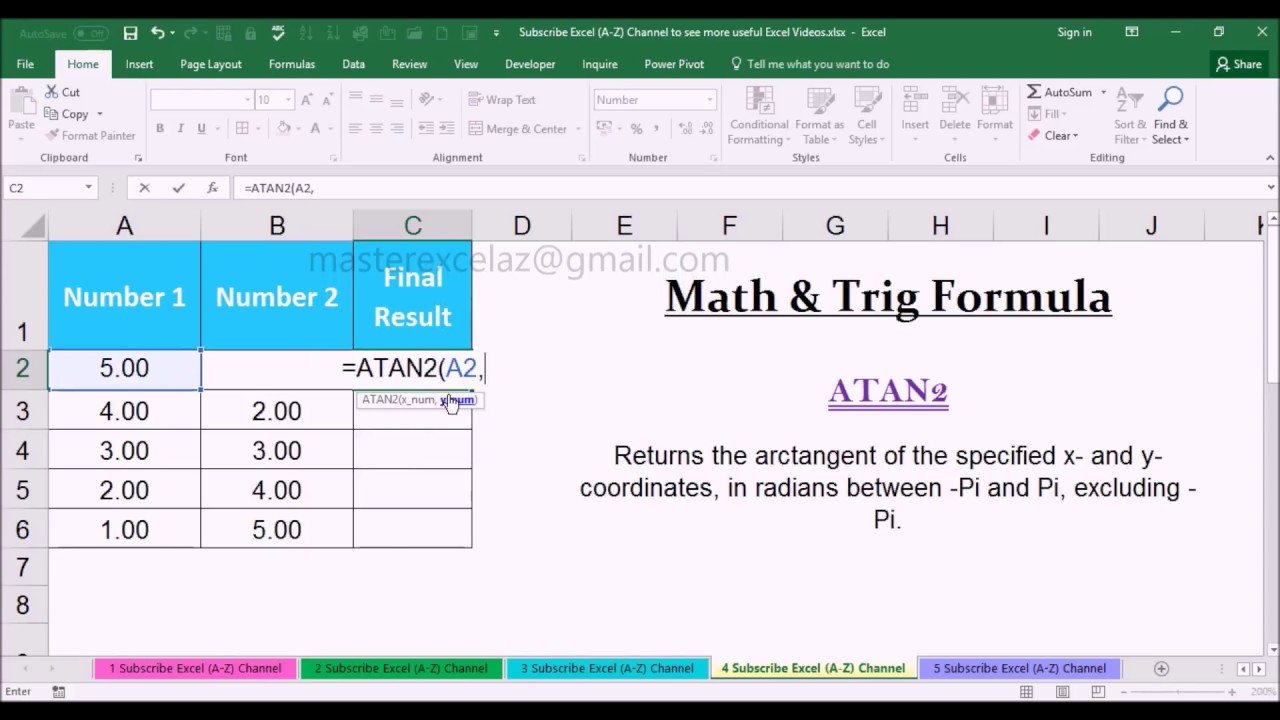Screen dimensions: 1280x720
Task: Click the Cut scissors icon
Action: click(51, 92)
